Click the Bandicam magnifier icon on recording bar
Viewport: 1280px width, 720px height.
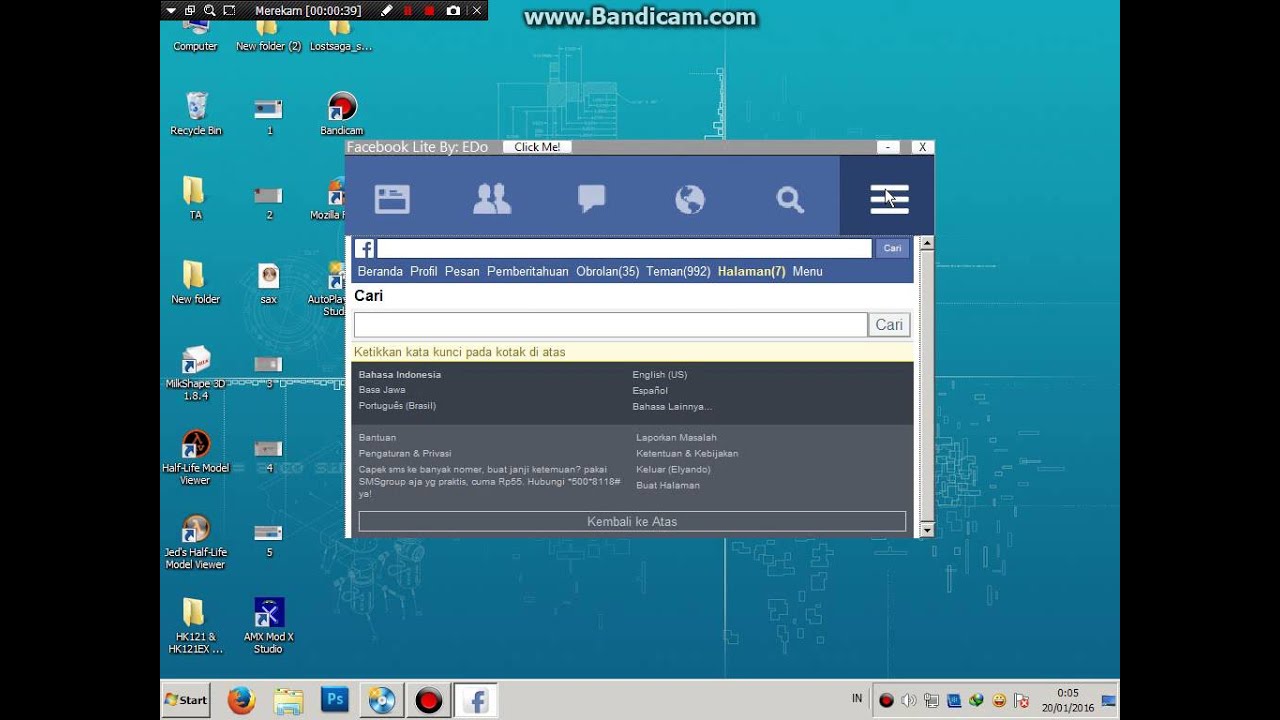[209, 10]
